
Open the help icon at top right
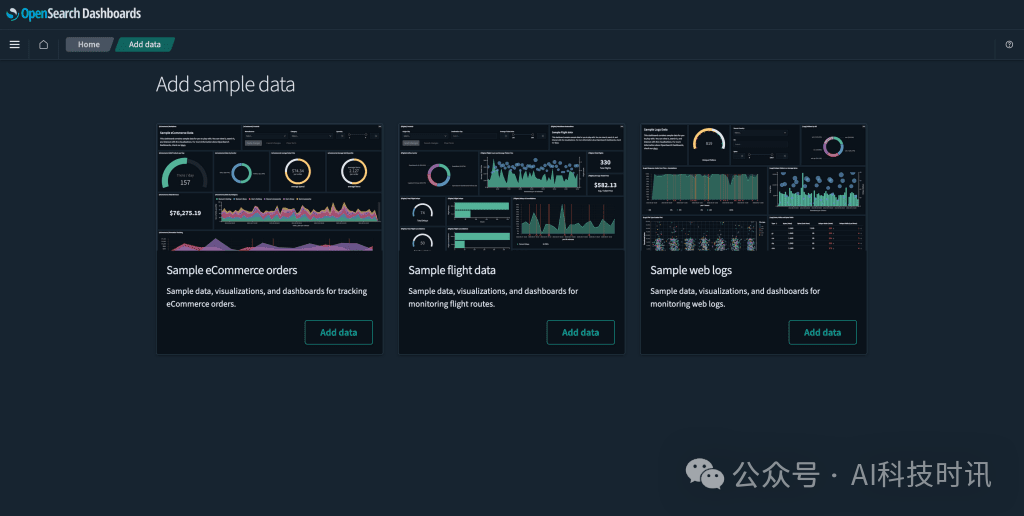[1009, 44]
